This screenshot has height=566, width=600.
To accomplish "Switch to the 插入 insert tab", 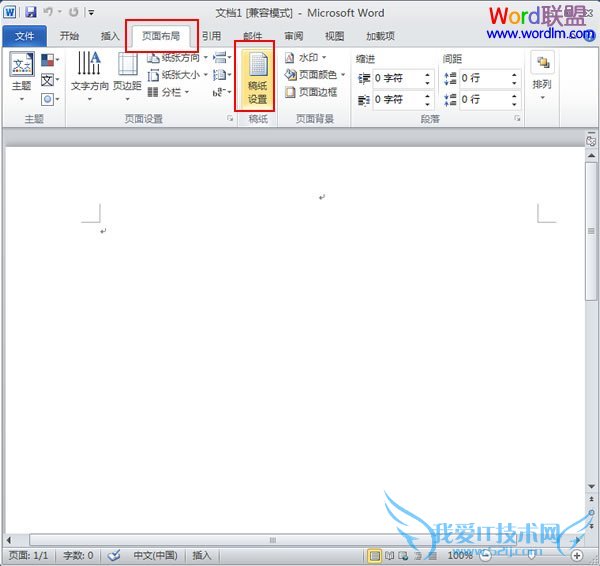I will pos(110,36).
